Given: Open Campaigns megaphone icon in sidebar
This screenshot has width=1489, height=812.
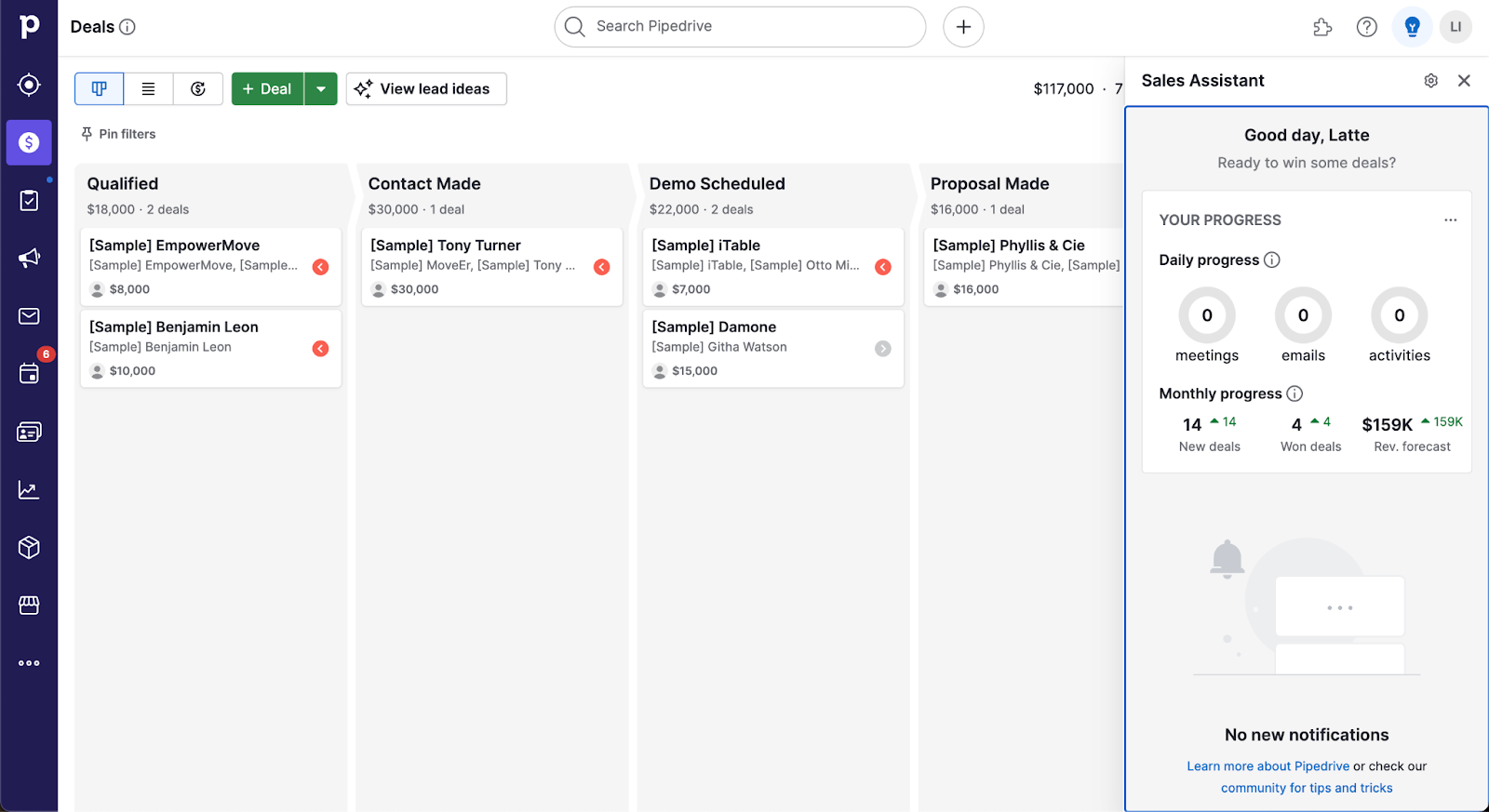Looking at the screenshot, I should 29,258.
